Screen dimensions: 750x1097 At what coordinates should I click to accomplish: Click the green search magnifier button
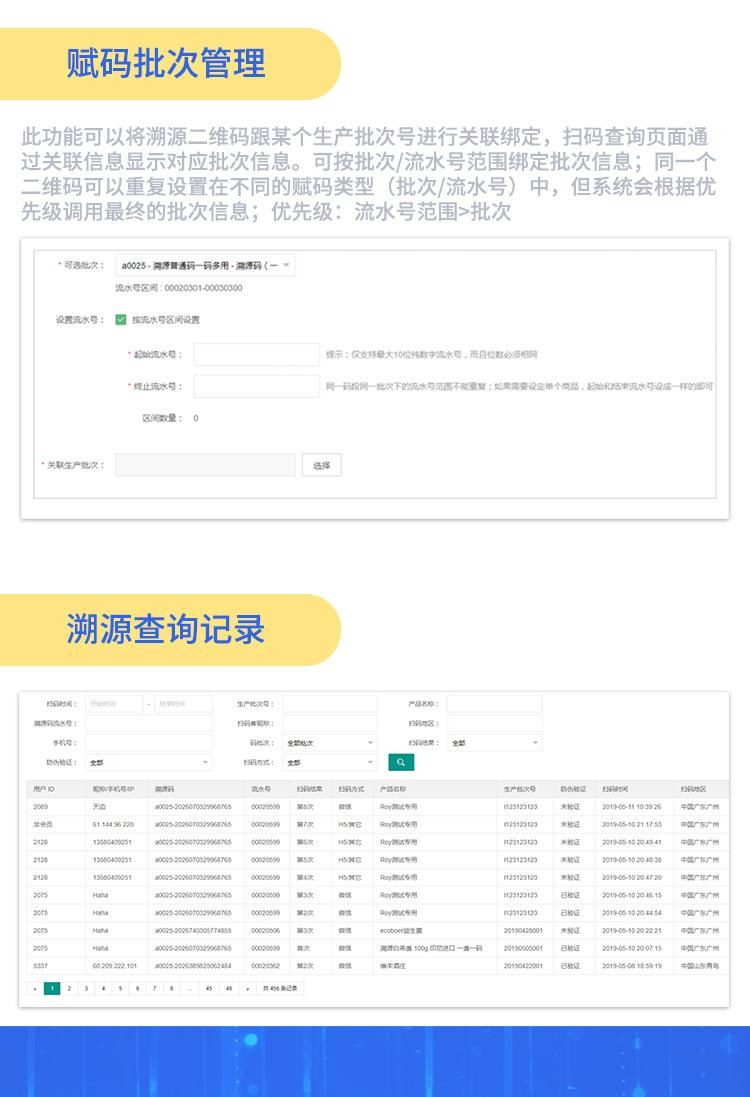point(400,762)
